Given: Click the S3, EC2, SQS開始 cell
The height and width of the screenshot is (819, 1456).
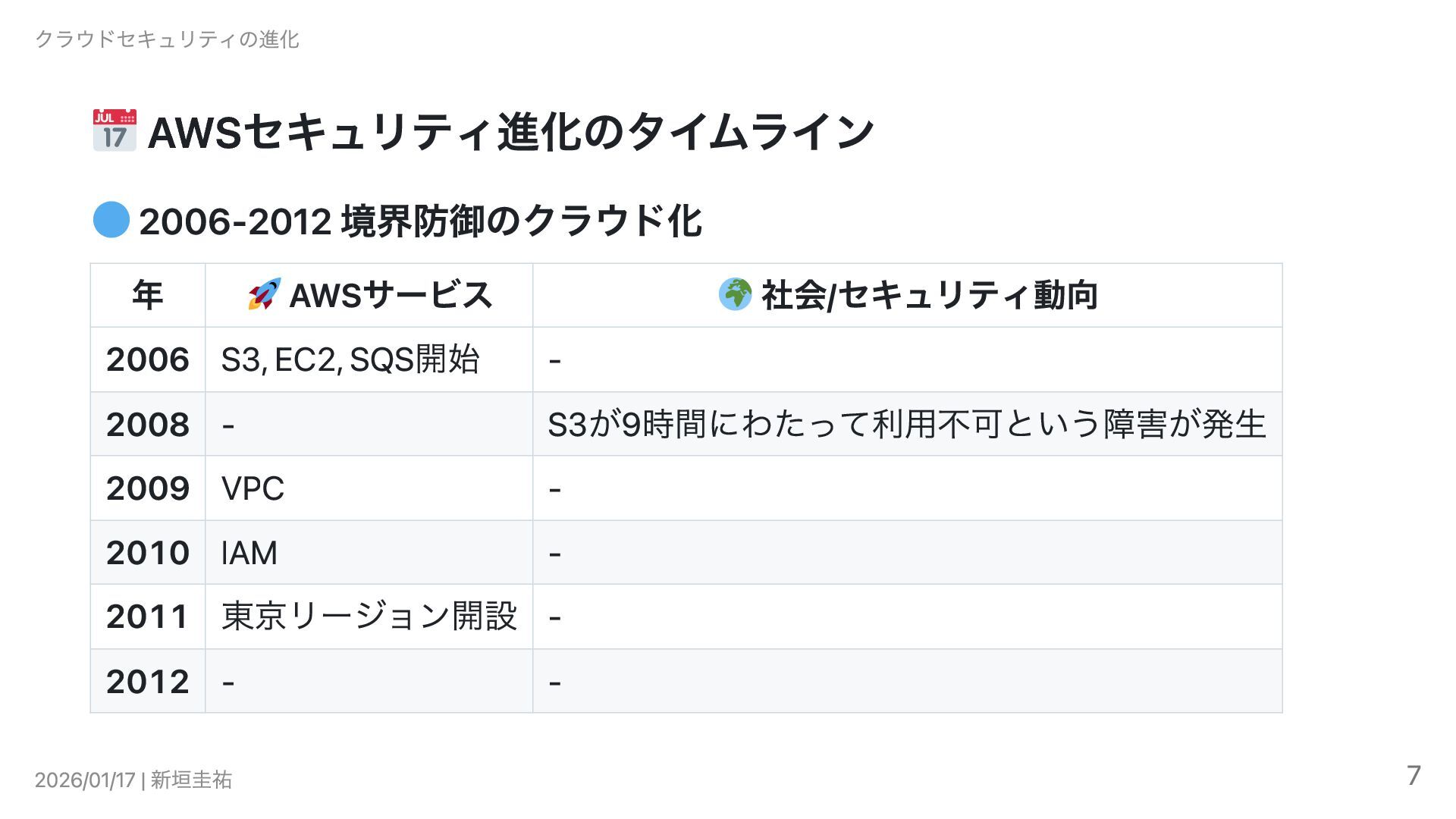Looking at the screenshot, I should tap(350, 359).
